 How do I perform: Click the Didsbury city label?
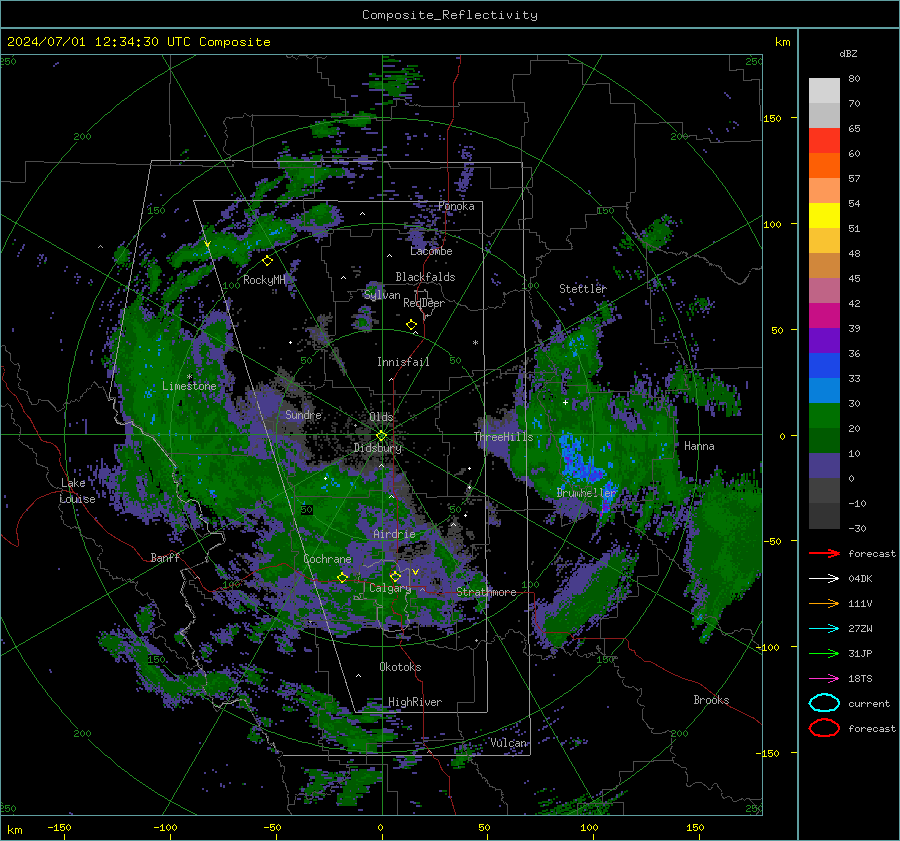[377, 448]
